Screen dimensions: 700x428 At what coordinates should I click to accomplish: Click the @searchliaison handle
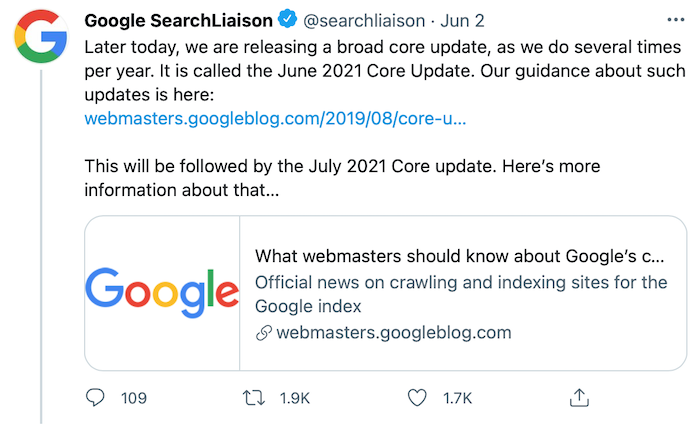[364, 21]
